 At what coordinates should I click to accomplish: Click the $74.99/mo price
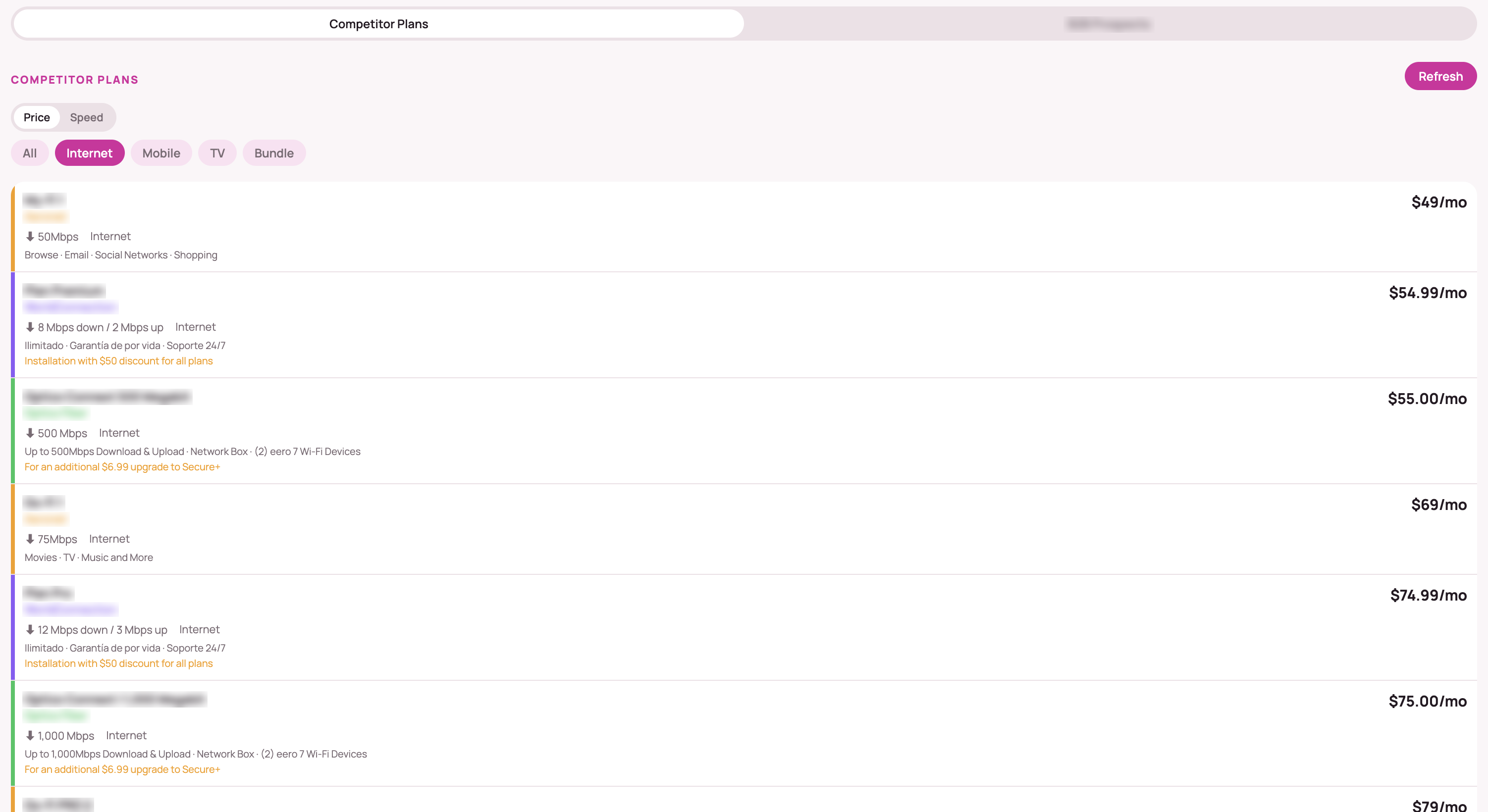pos(1428,596)
